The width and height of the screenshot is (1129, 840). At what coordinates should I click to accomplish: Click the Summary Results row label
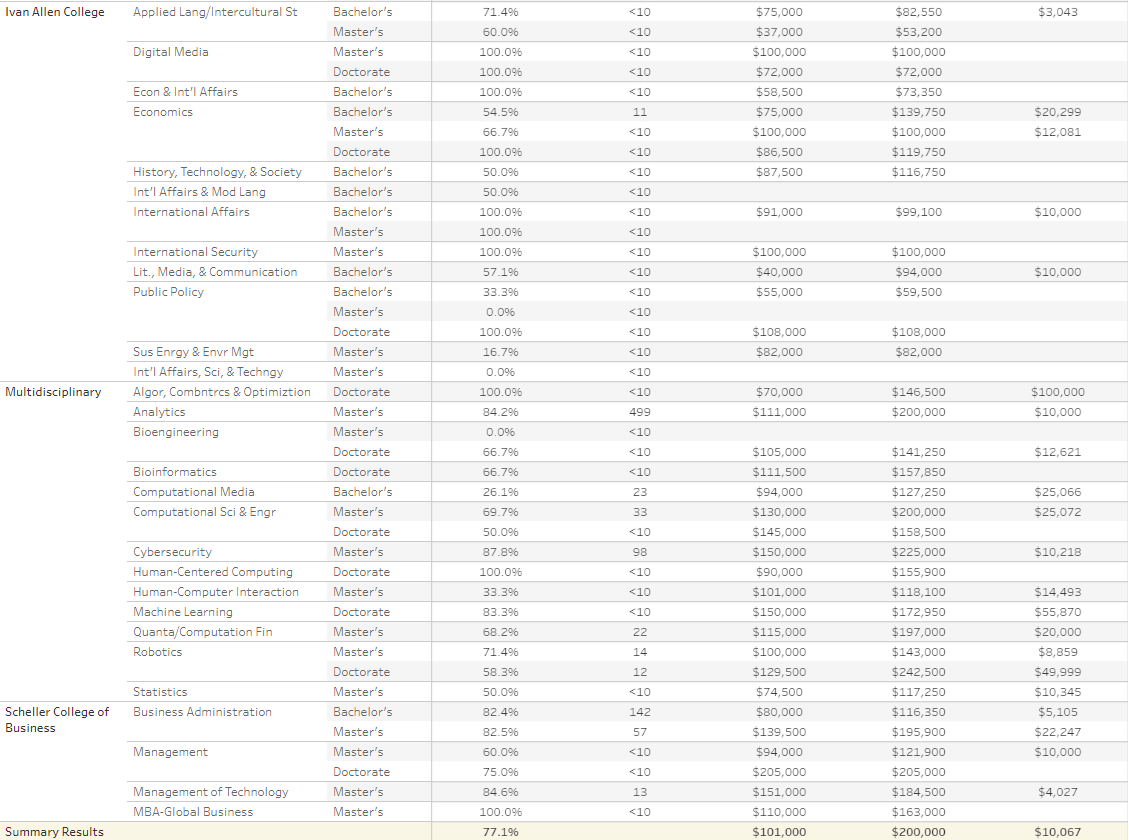tap(54, 832)
